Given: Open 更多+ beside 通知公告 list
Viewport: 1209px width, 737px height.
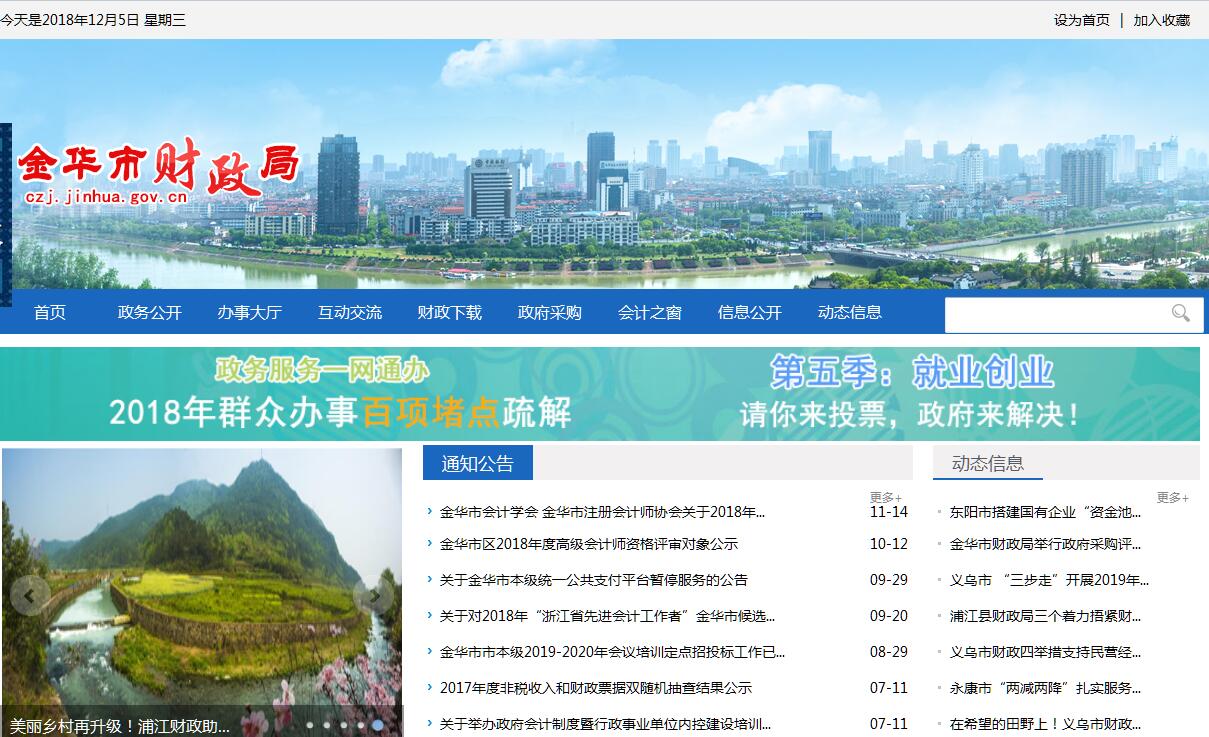Looking at the screenshot, I should [x=885, y=497].
